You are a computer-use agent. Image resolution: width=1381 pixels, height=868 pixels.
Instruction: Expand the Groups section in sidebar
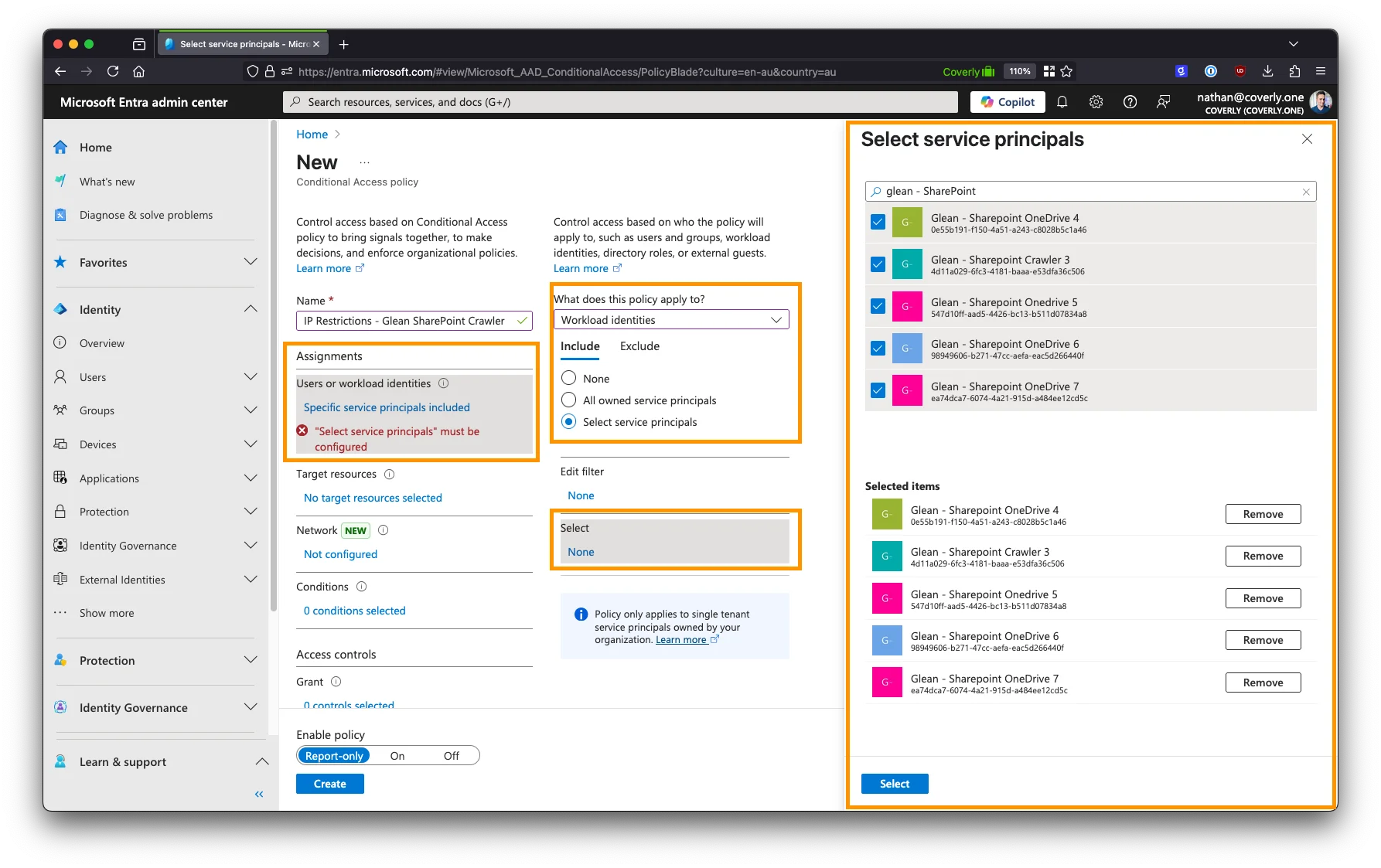(x=250, y=410)
